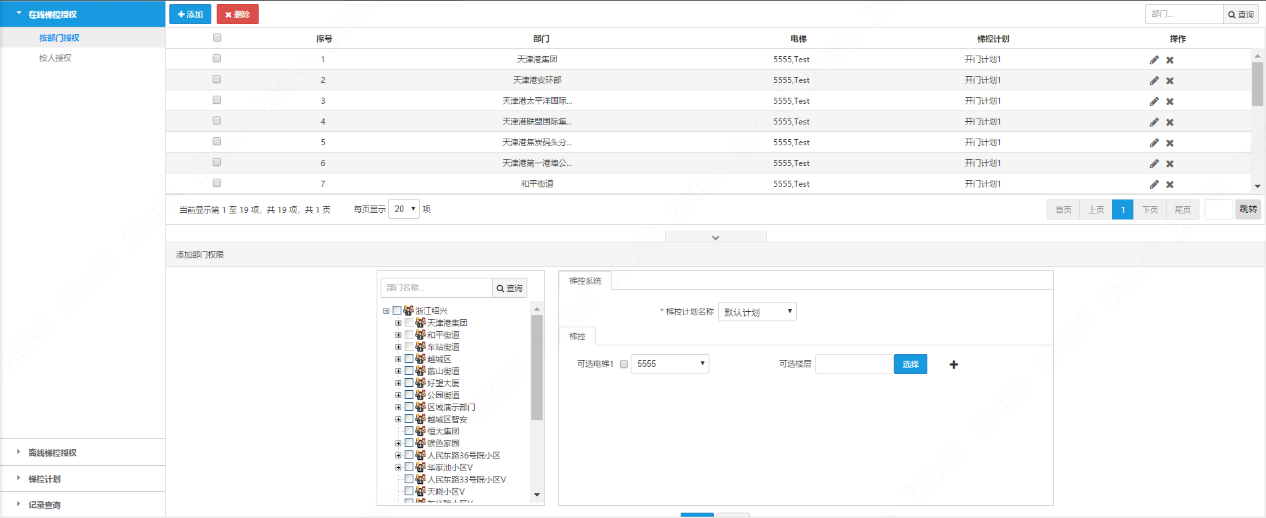Edit table row 6 using the pencil icon
Image resolution: width=1266 pixels, height=518 pixels.
click(x=1154, y=163)
